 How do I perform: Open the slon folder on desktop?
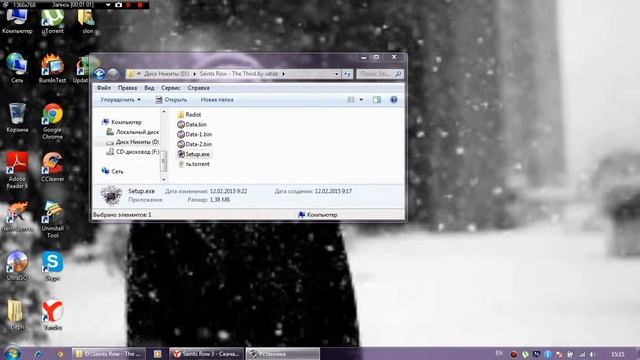pyautogui.click(x=87, y=21)
